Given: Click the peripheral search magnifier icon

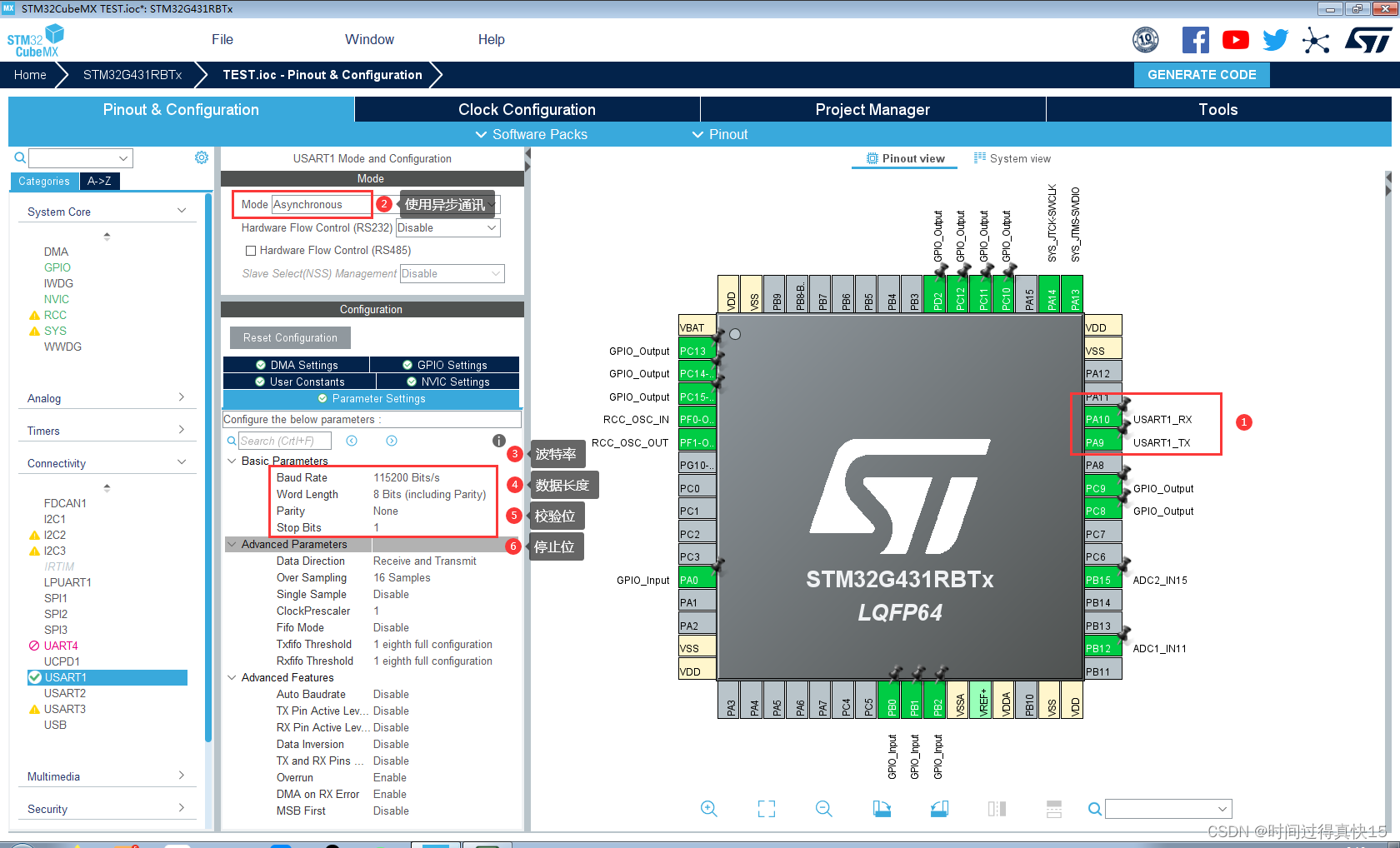Looking at the screenshot, I should click(20, 157).
